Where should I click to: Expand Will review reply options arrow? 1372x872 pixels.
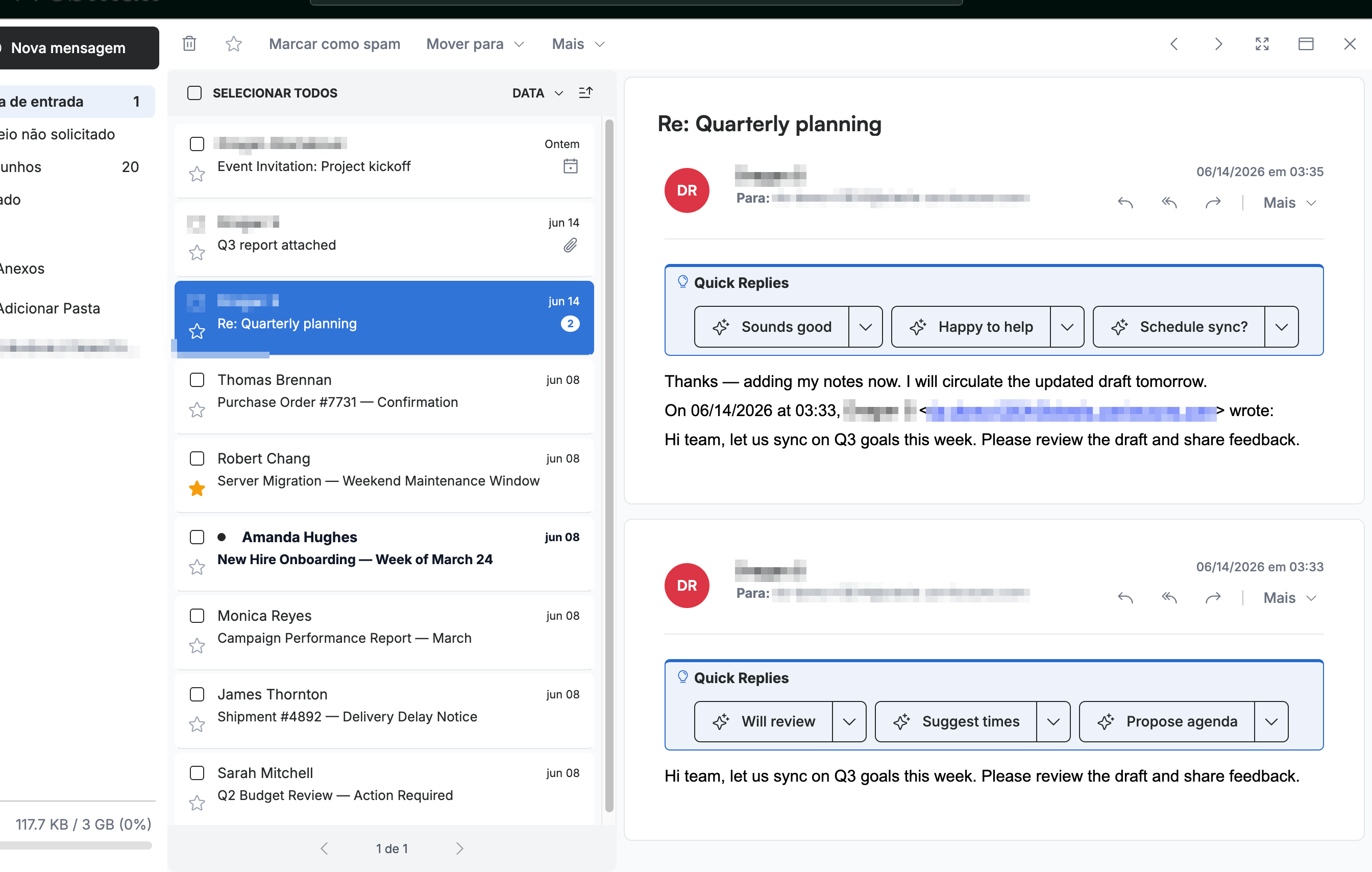tap(849, 722)
